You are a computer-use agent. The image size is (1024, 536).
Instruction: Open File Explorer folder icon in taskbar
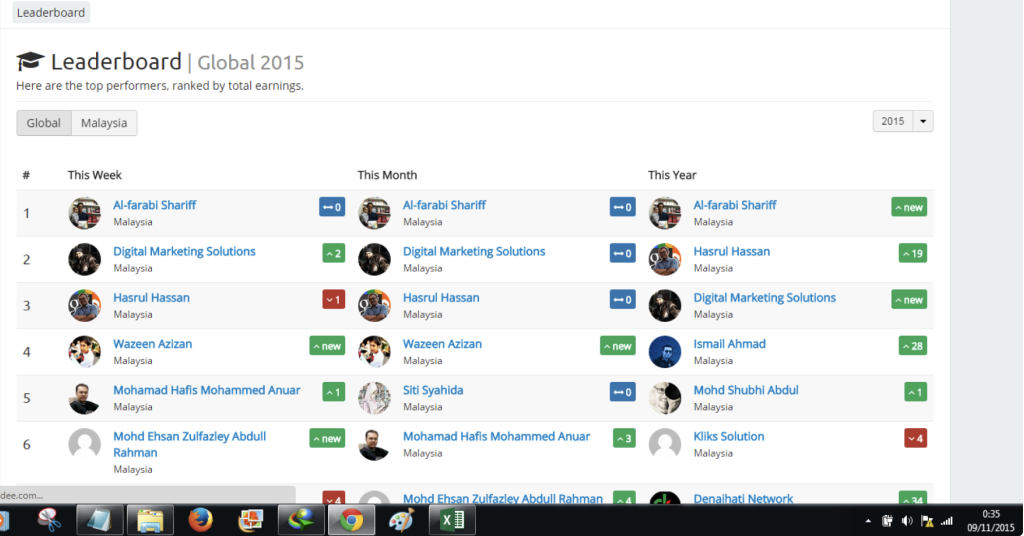pos(150,520)
